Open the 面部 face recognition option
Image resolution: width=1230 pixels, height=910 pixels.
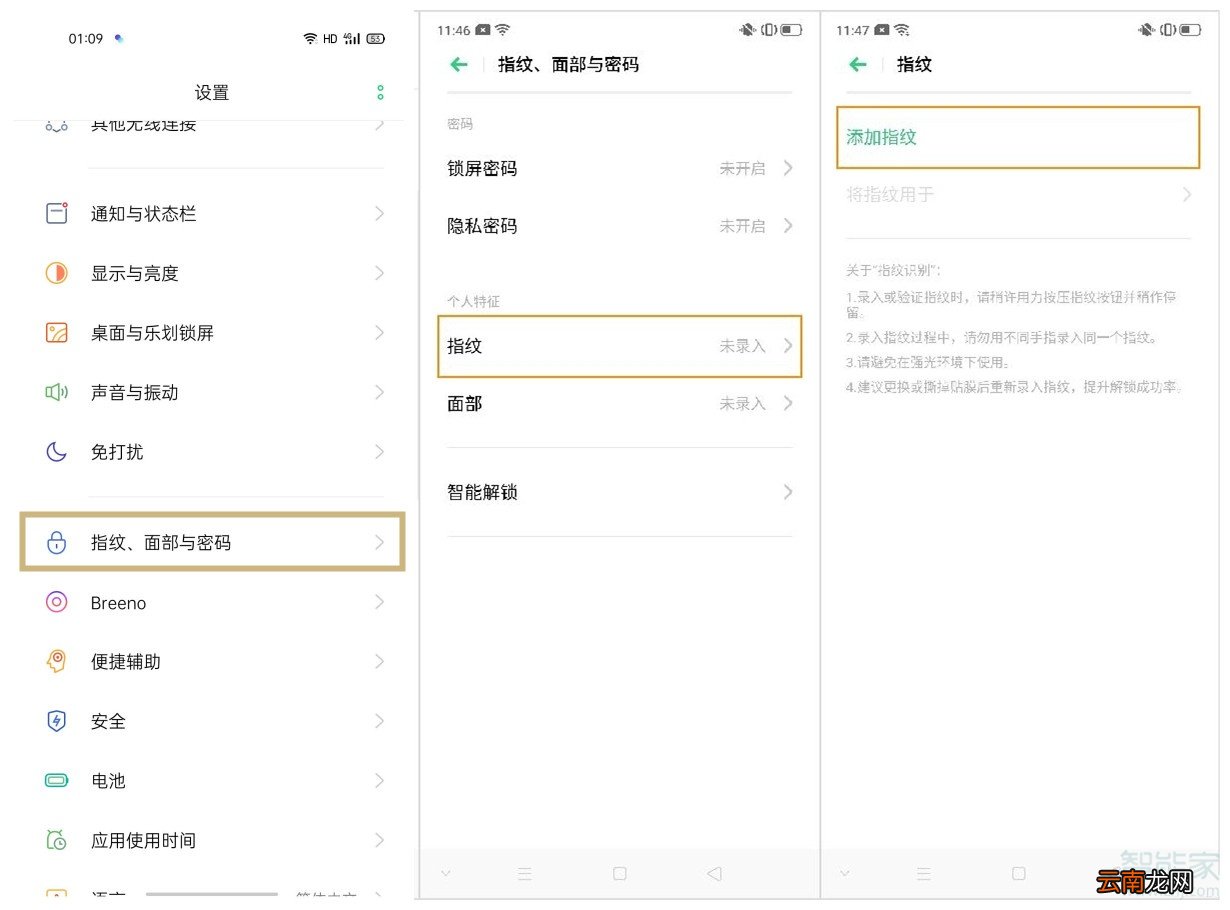coord(620,404)
